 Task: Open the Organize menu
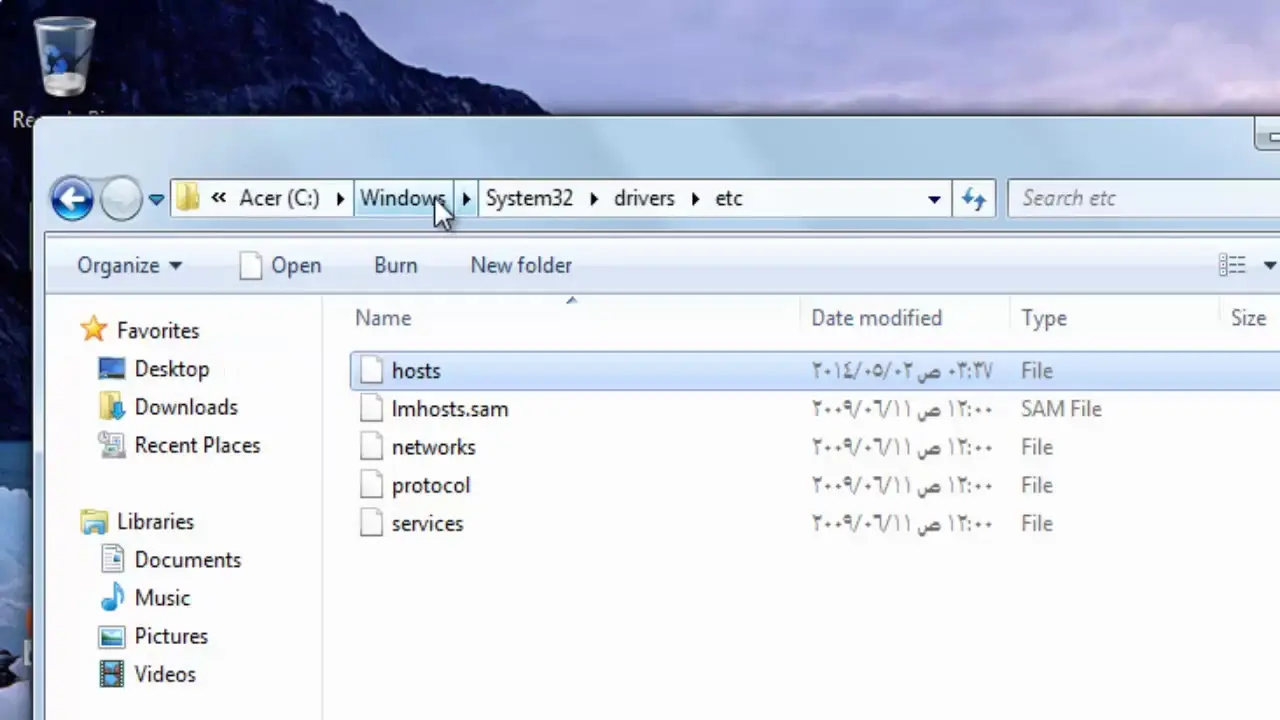coord(130,265)
